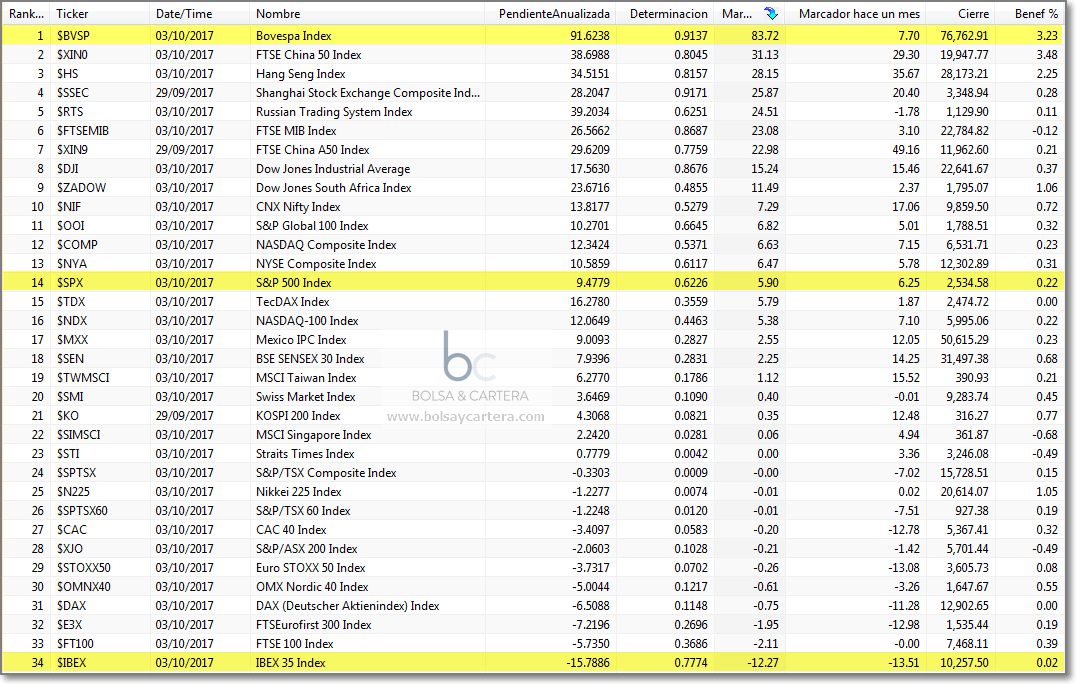Click the Hang Seng closing value 28,173.21
The width and height of the screenshot is (1076, 684).
pyautogui.click(x=963, y=74)
